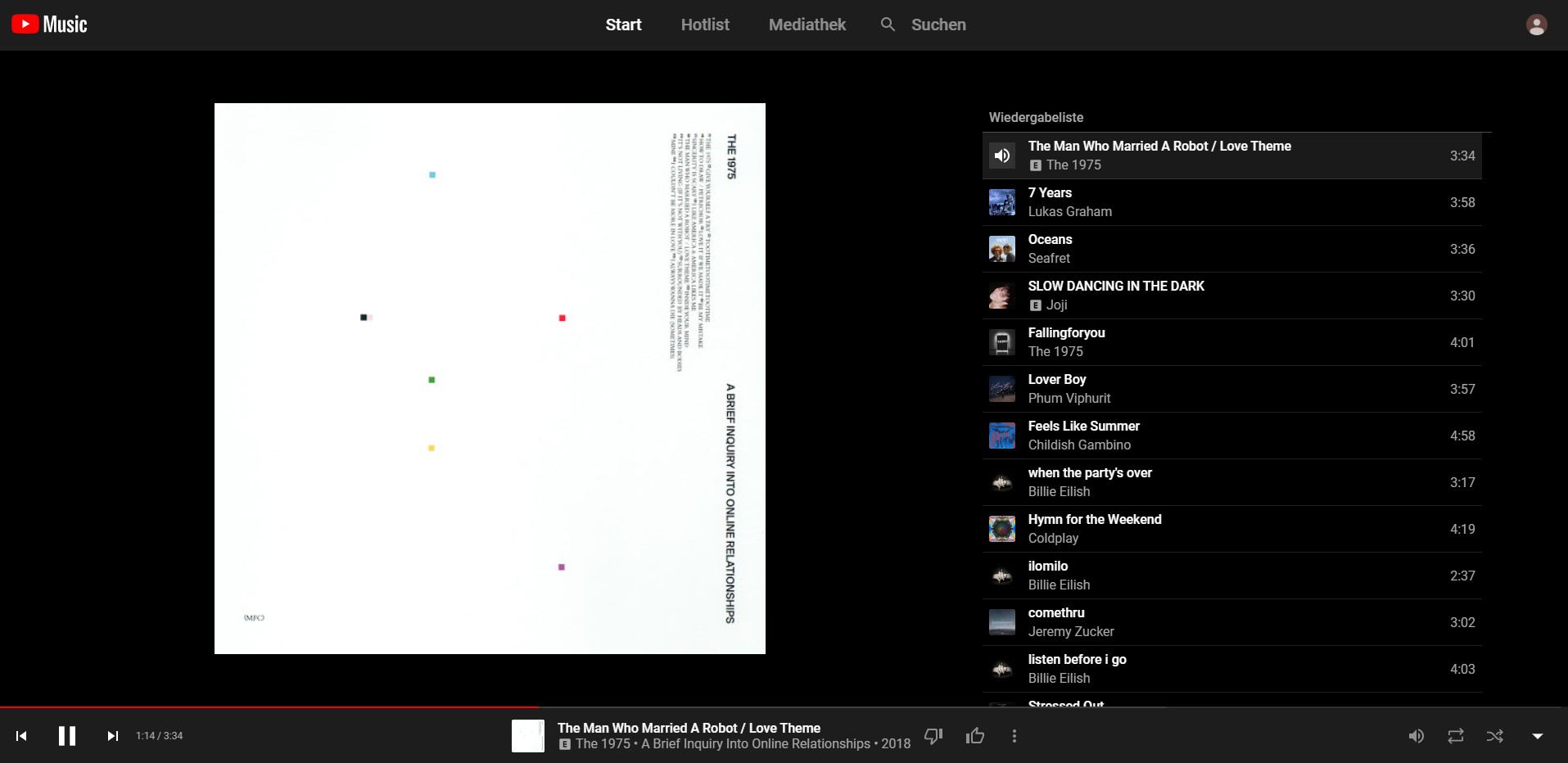
Task: Click the search magnifier icon
Action: 888,25
